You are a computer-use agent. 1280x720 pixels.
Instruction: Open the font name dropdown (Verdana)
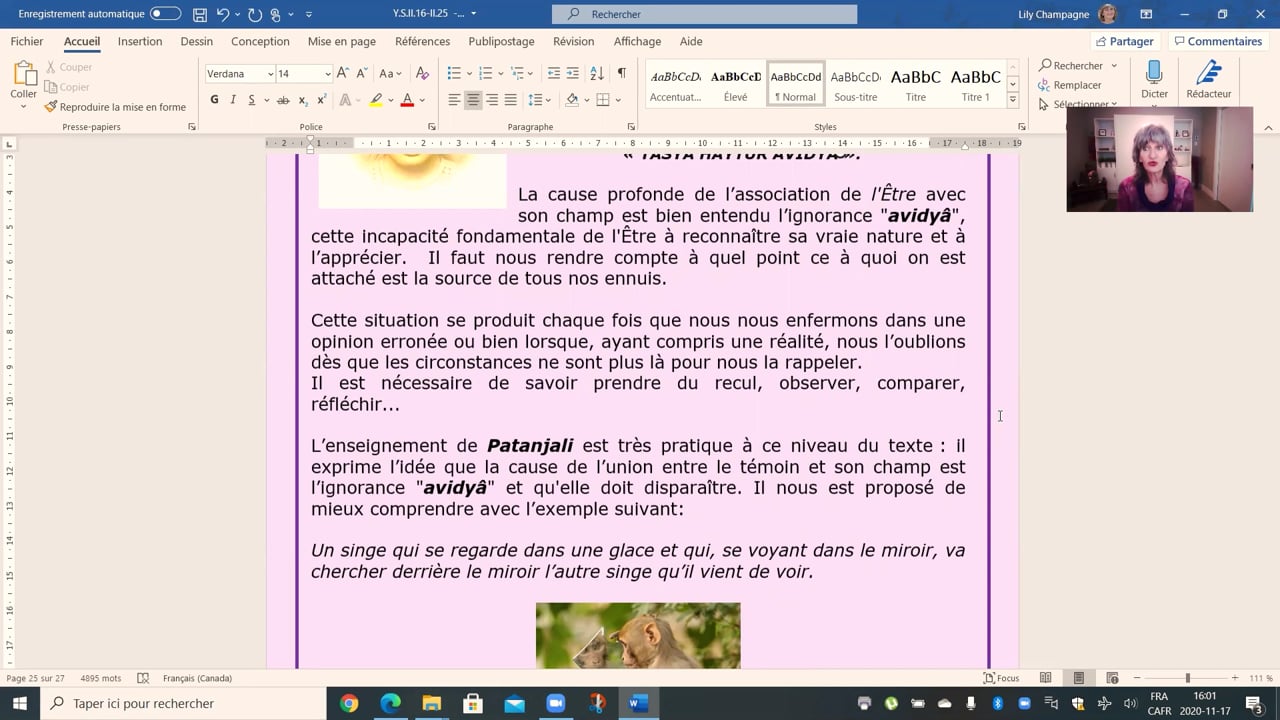click(x=270, y=74)
